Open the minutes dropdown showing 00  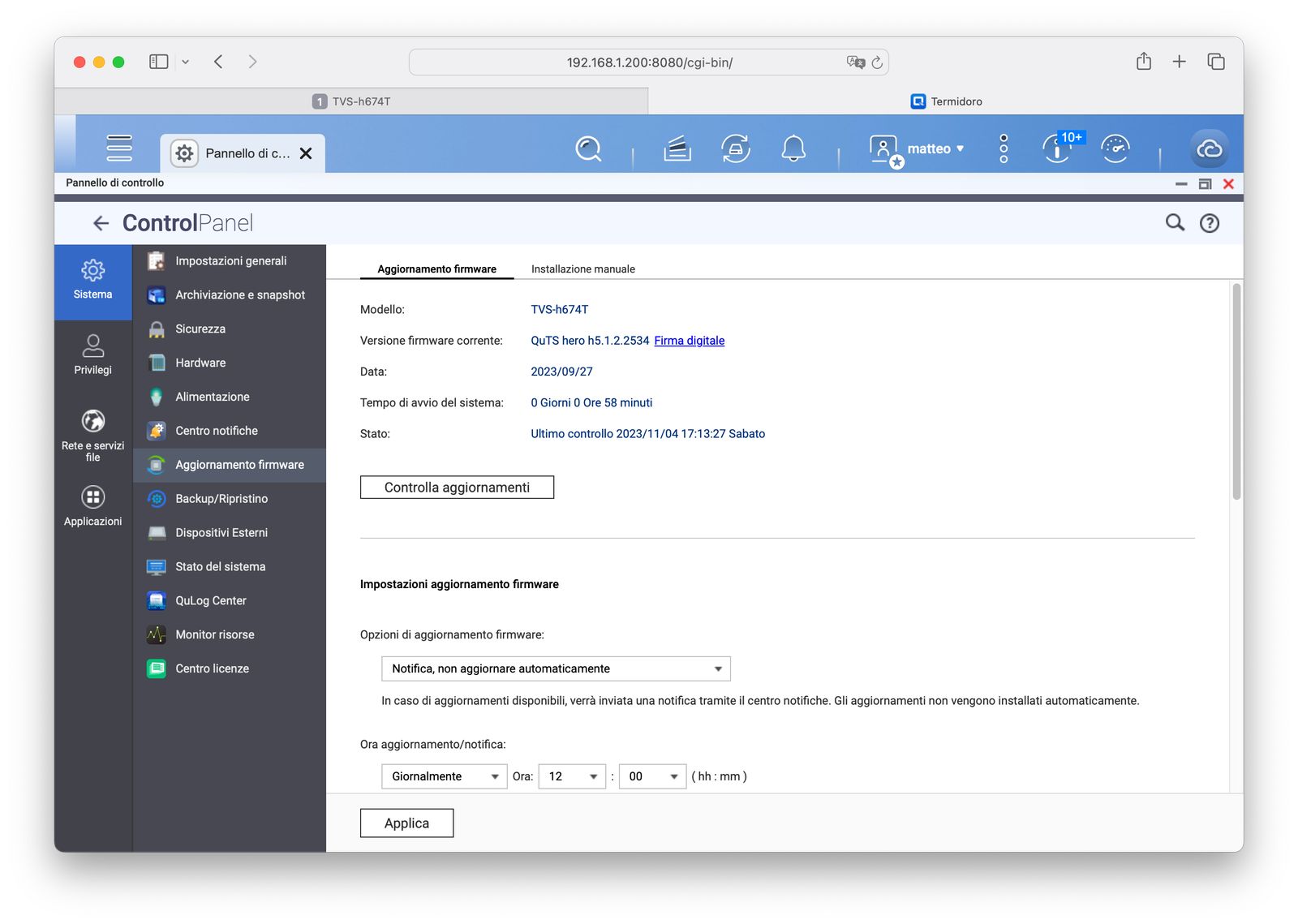tap(652, 776)
